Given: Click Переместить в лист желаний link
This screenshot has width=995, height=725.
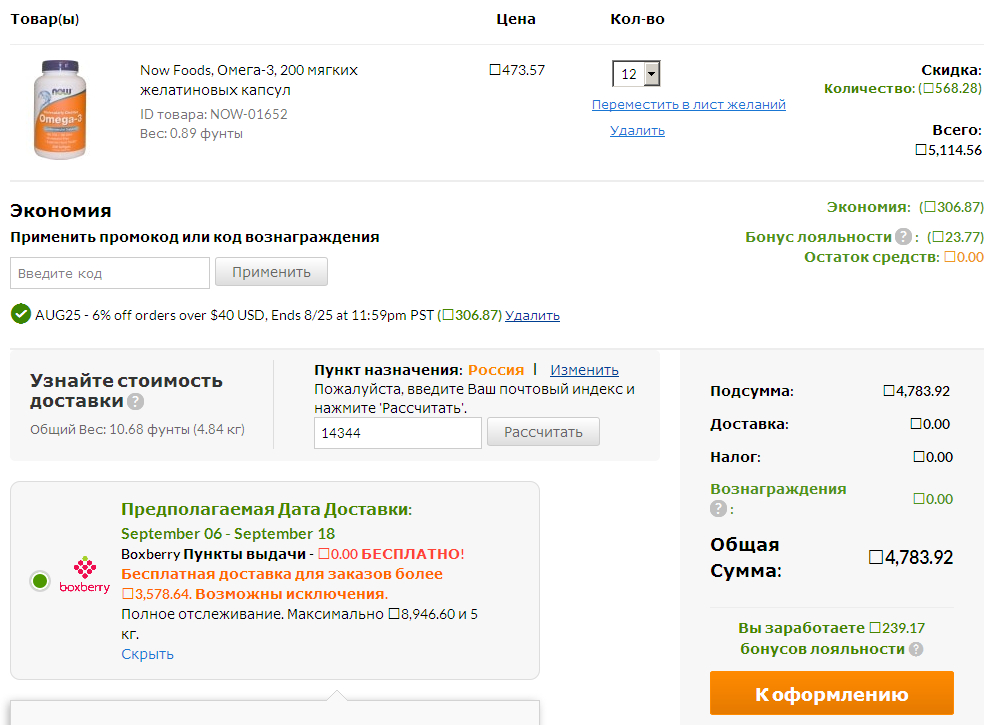Looking at the screenshot, I should 688,105.
